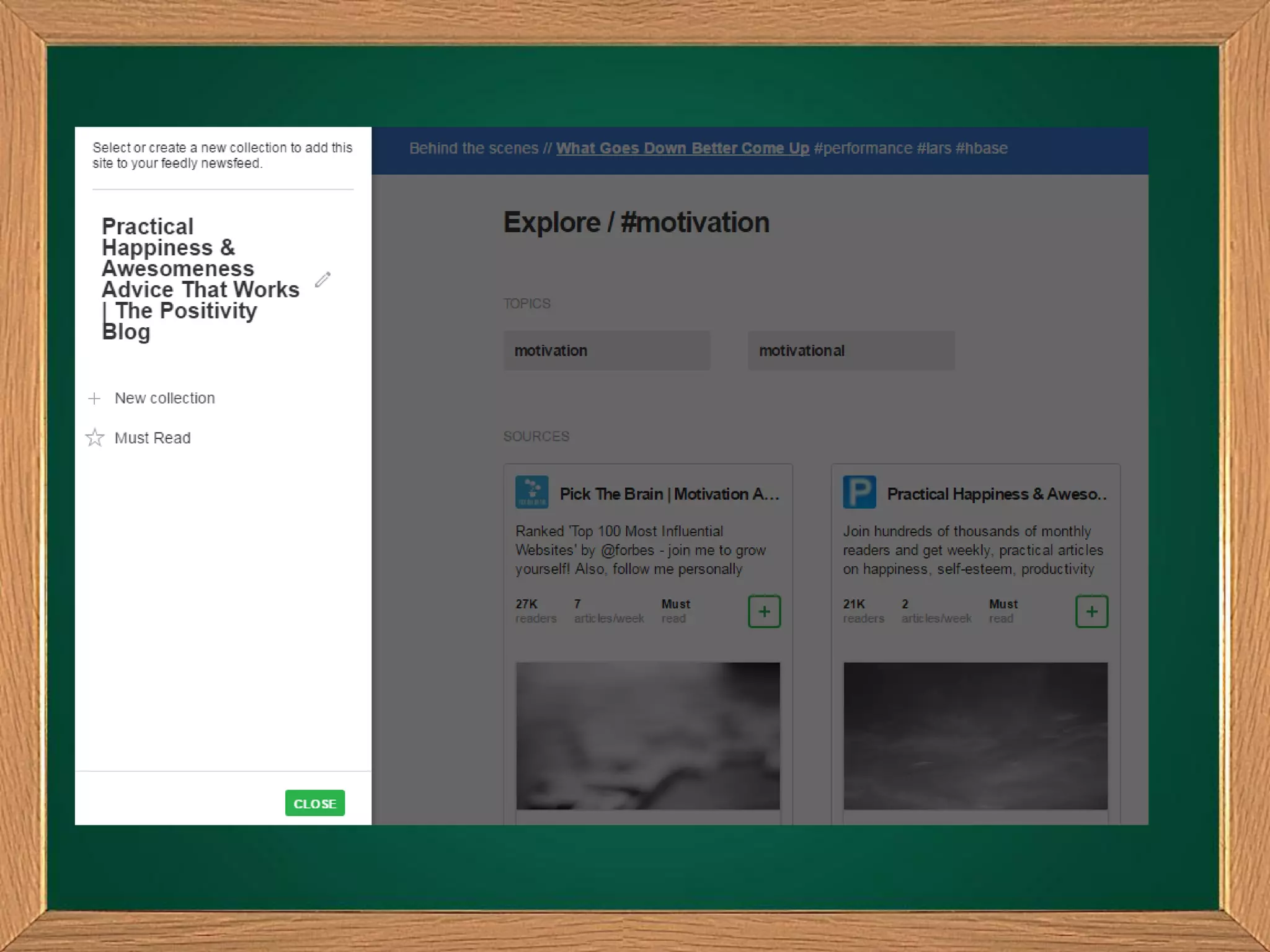Select the motivation topic tile
Viewport: 1270px width, 952px height.
click(606, 351)
